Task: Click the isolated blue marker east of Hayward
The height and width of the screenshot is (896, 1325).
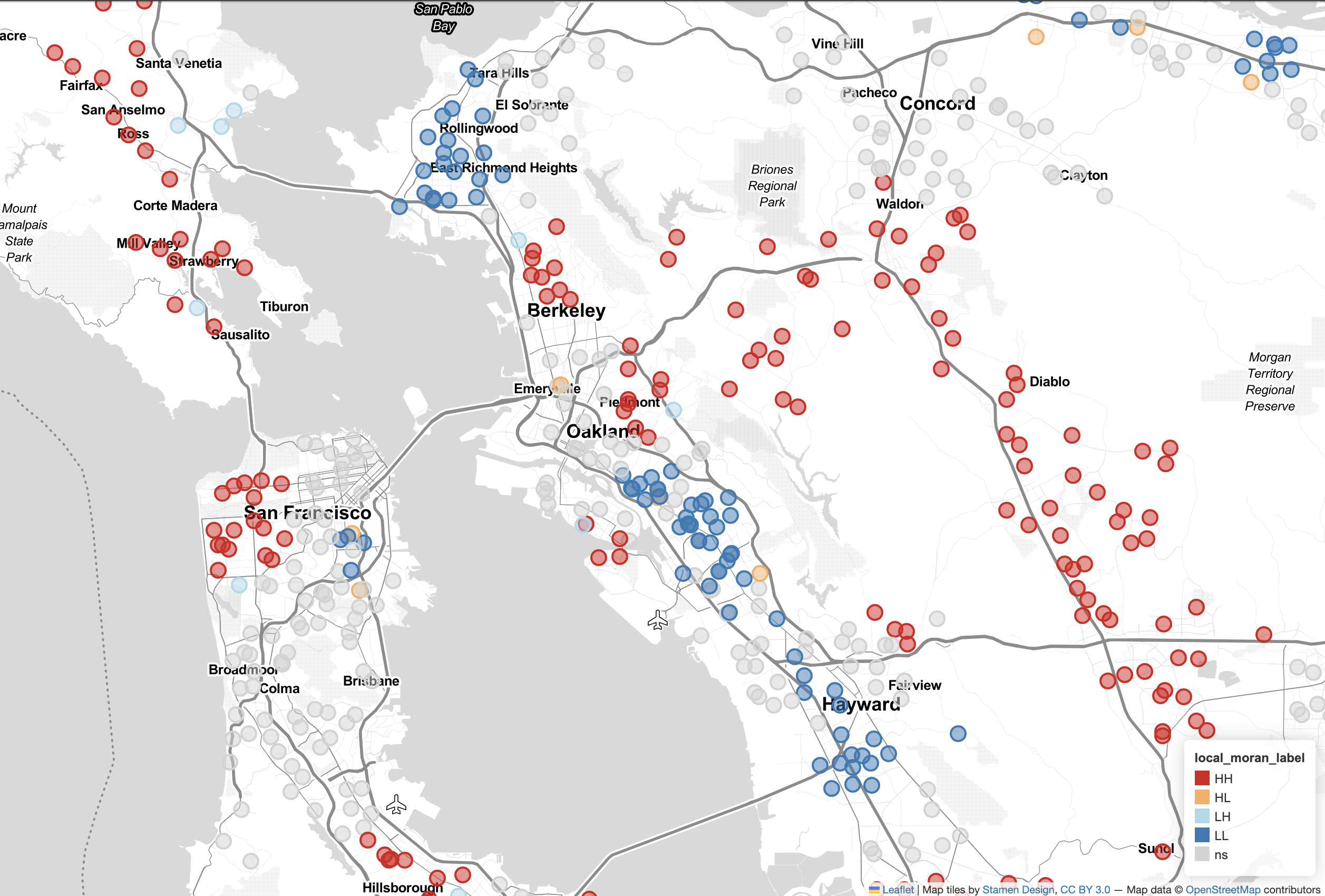Action: pyautogui.click(x=958, y=734)
